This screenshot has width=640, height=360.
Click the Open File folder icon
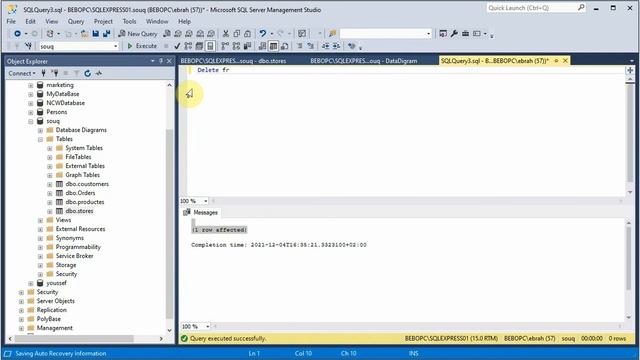coord(84,33)
